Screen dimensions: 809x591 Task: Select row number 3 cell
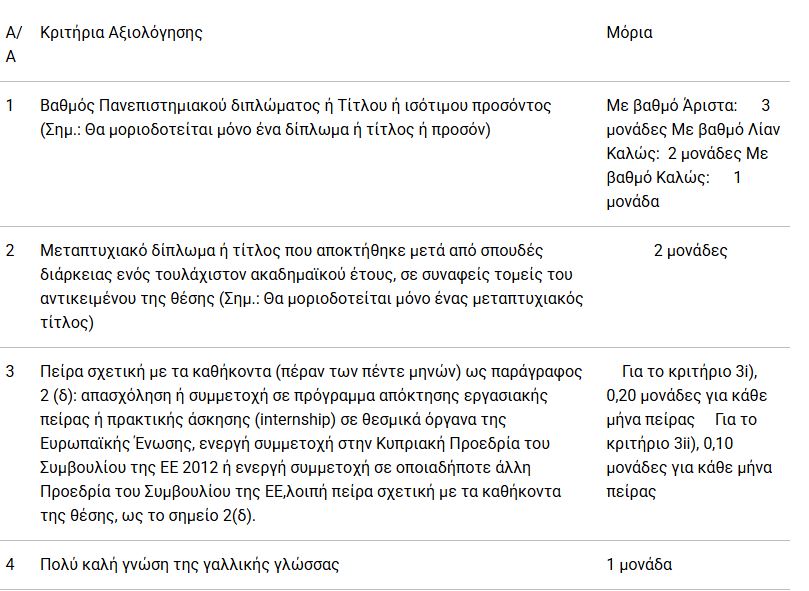coord(10,371)
